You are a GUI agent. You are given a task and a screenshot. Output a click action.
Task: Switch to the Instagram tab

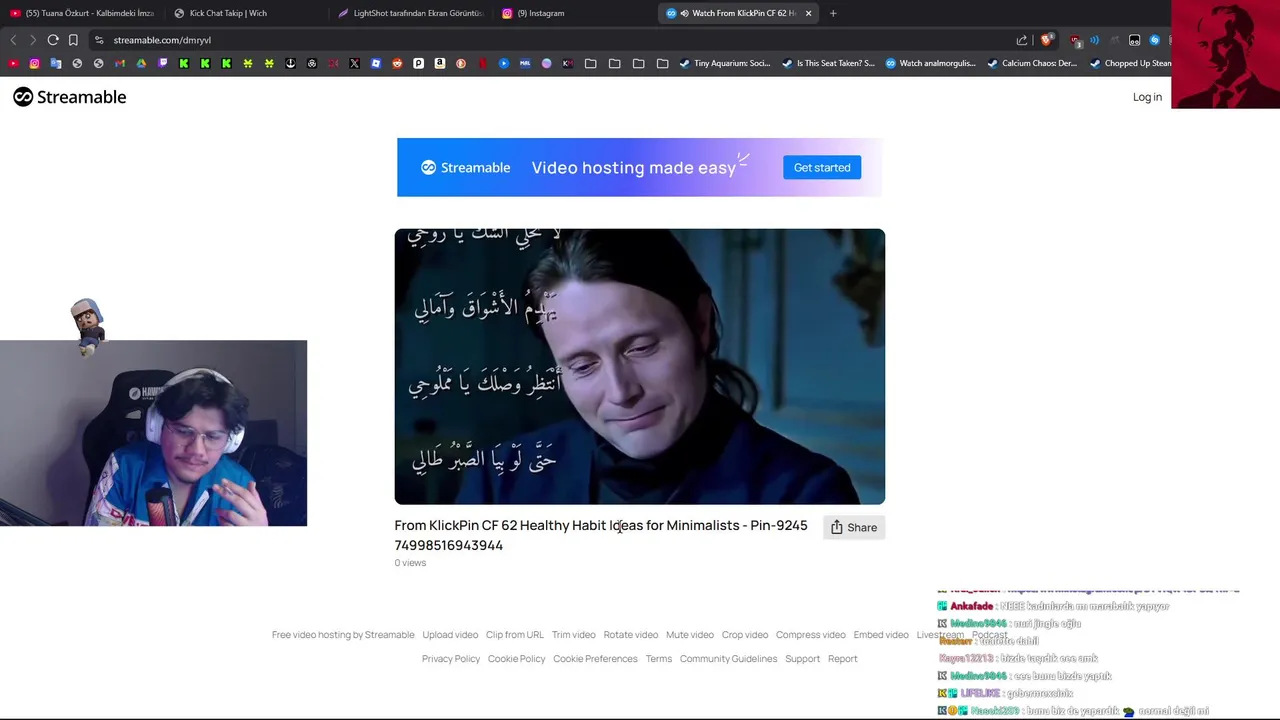[x=574, y=13]
